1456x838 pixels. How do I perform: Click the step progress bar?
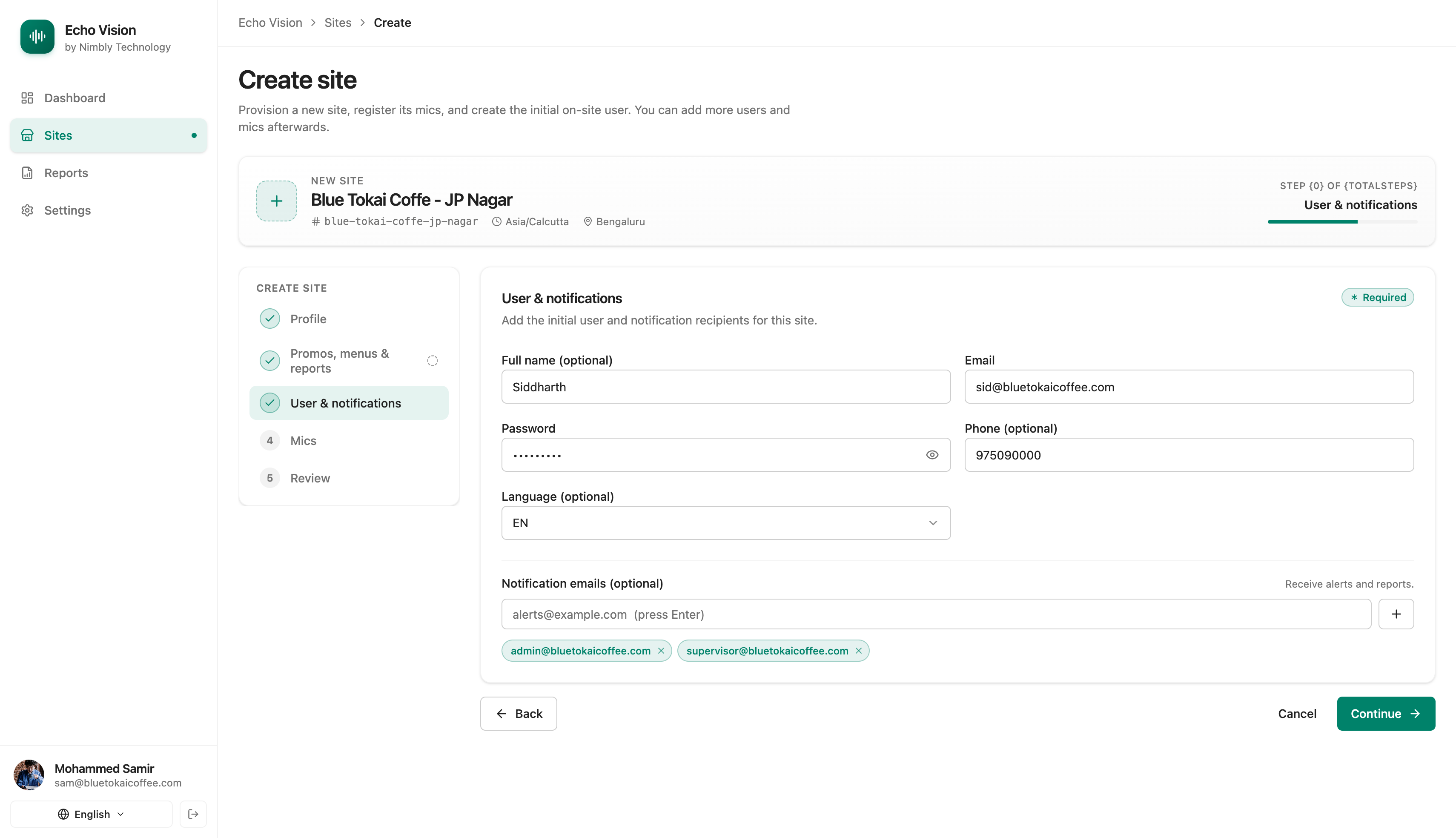(x=1342, y=221)
